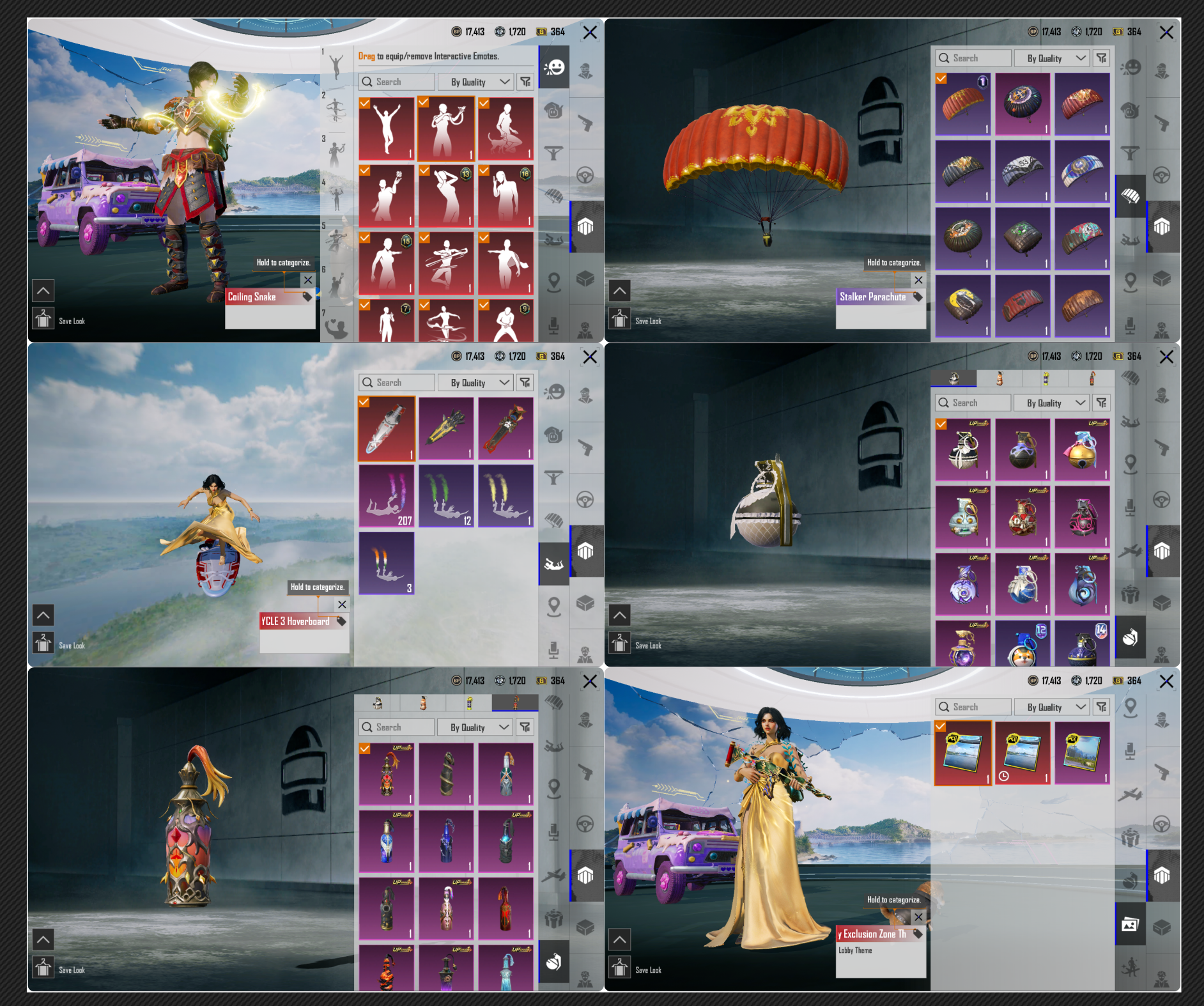Switch to the molotov tab in the grenade screen

click(1092, 378)
